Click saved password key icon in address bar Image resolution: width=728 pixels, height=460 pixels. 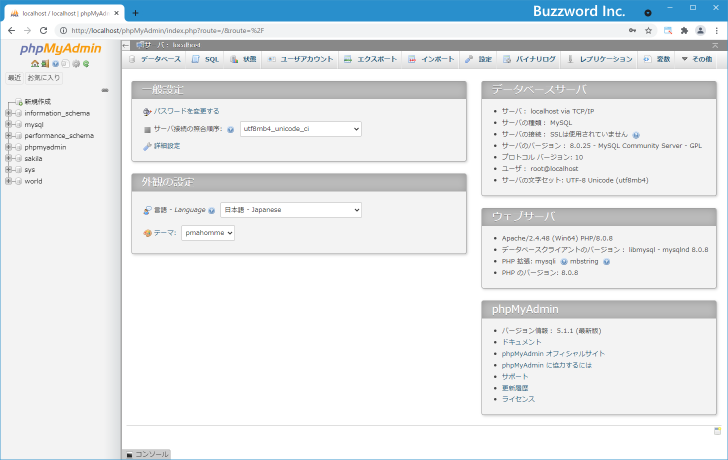click(632, 31)
